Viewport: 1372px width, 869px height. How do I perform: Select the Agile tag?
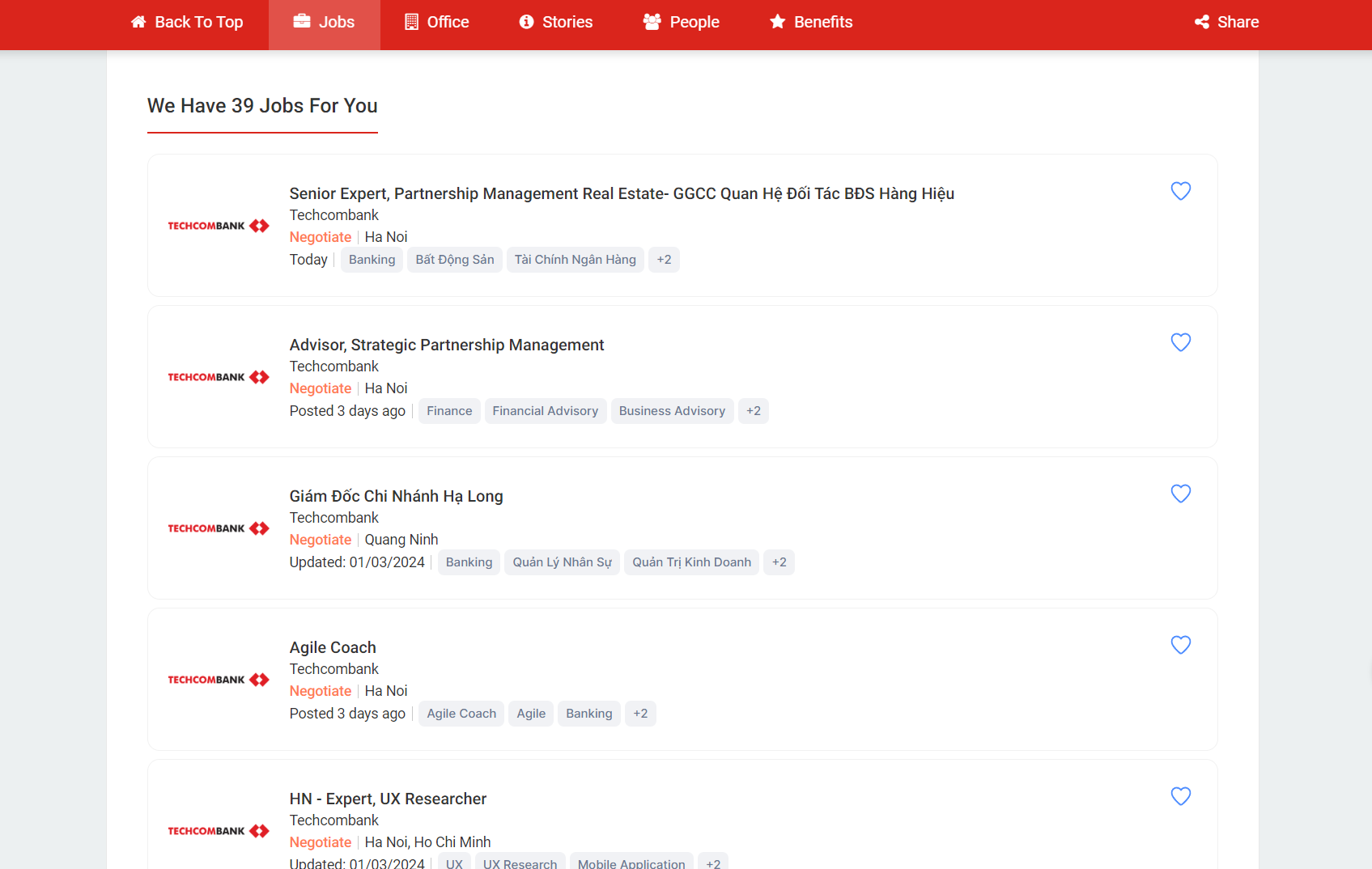(x=531, y=714)
